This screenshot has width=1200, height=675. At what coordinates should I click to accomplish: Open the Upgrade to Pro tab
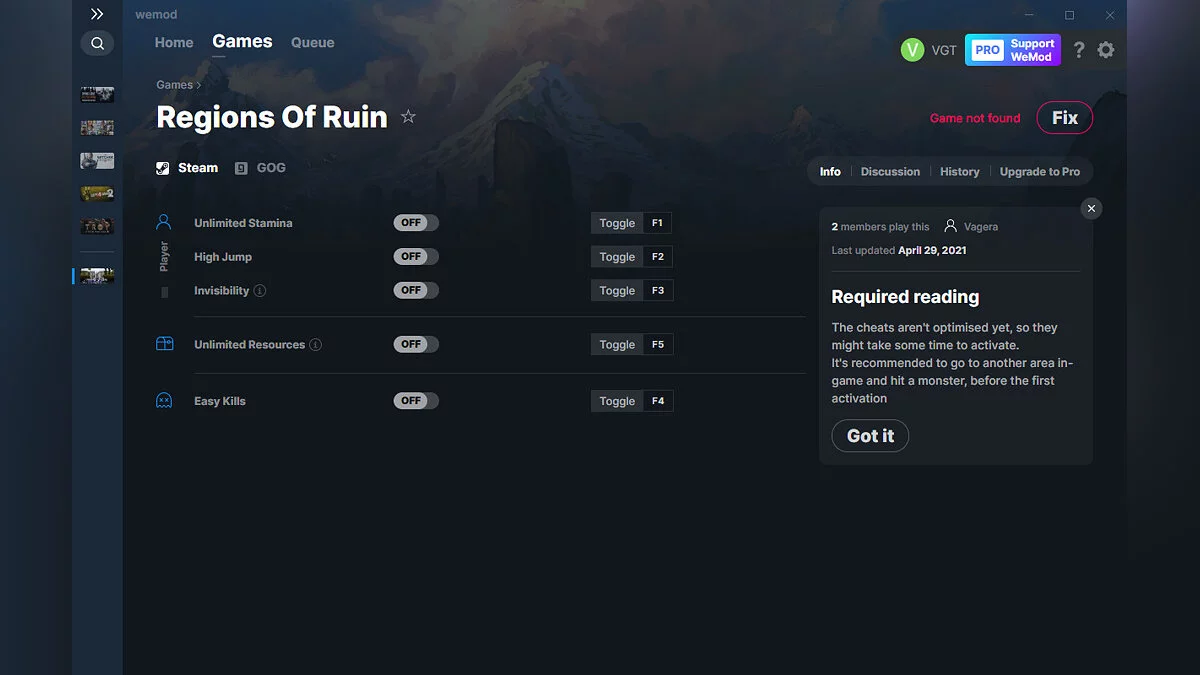coord(1040,172)
